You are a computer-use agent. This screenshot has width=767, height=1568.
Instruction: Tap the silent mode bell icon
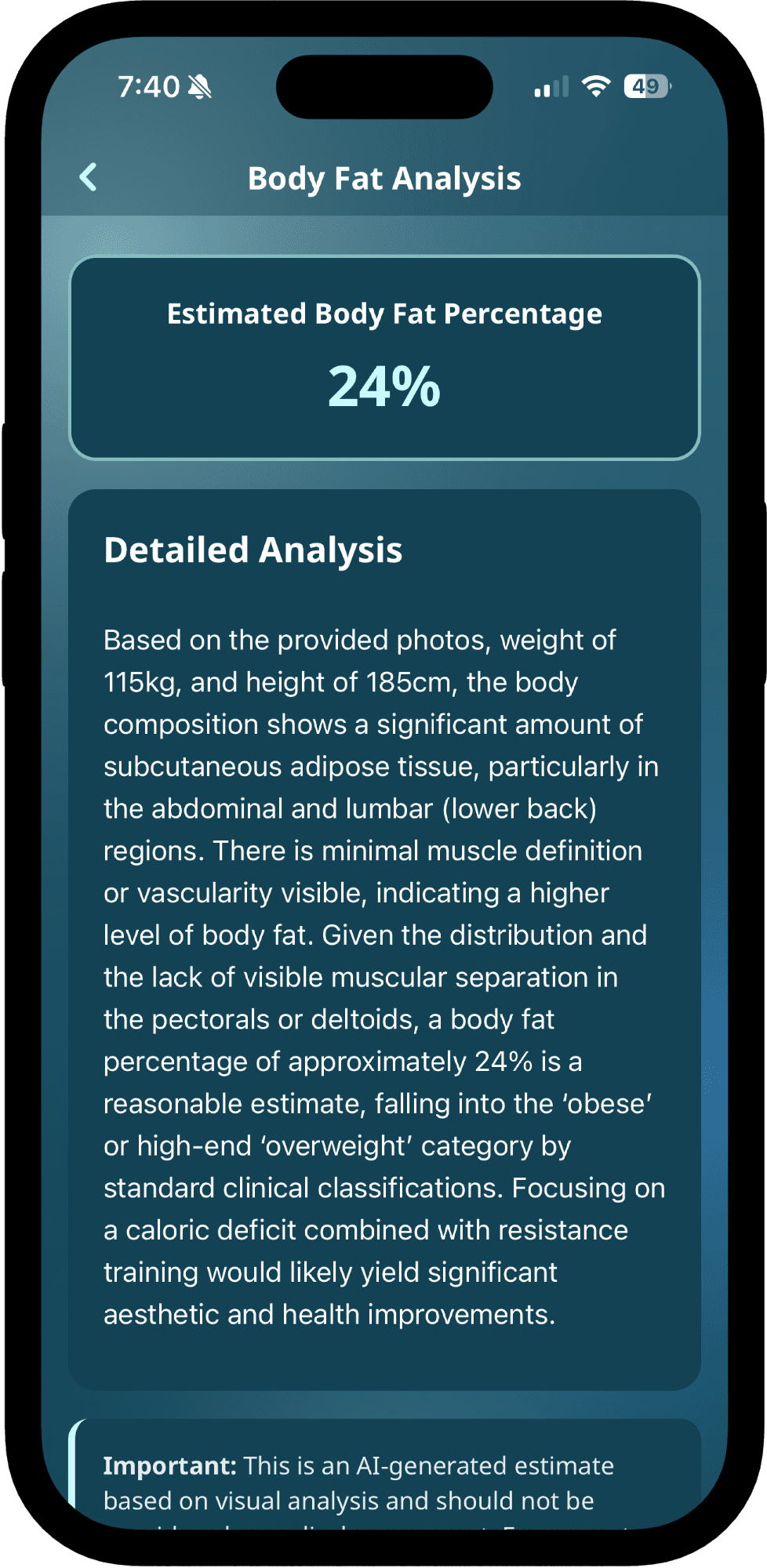200,86
